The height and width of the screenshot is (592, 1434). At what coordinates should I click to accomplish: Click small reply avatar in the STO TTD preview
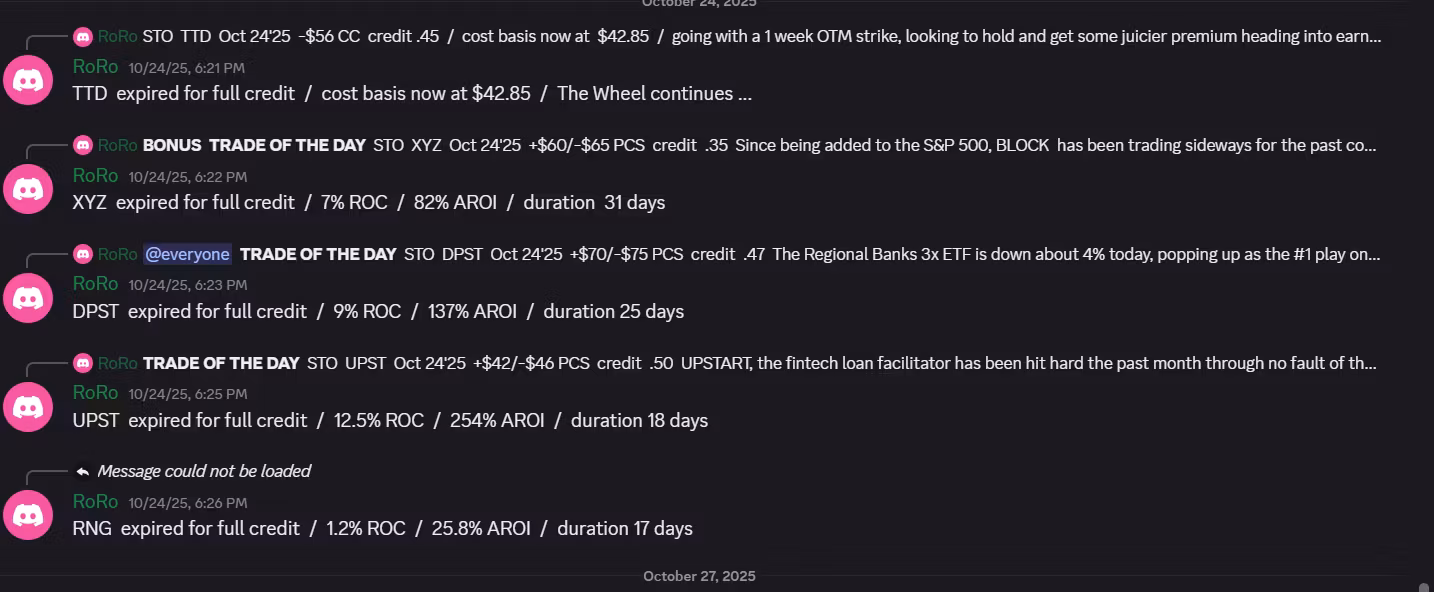(83, 37)
